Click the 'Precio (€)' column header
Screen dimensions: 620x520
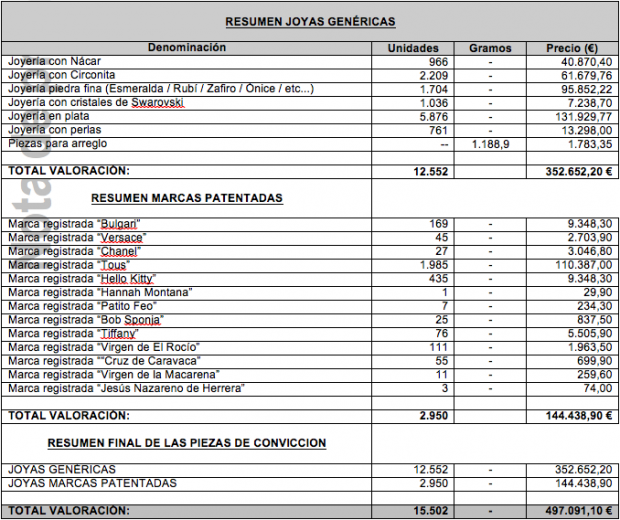pos(572,48)
